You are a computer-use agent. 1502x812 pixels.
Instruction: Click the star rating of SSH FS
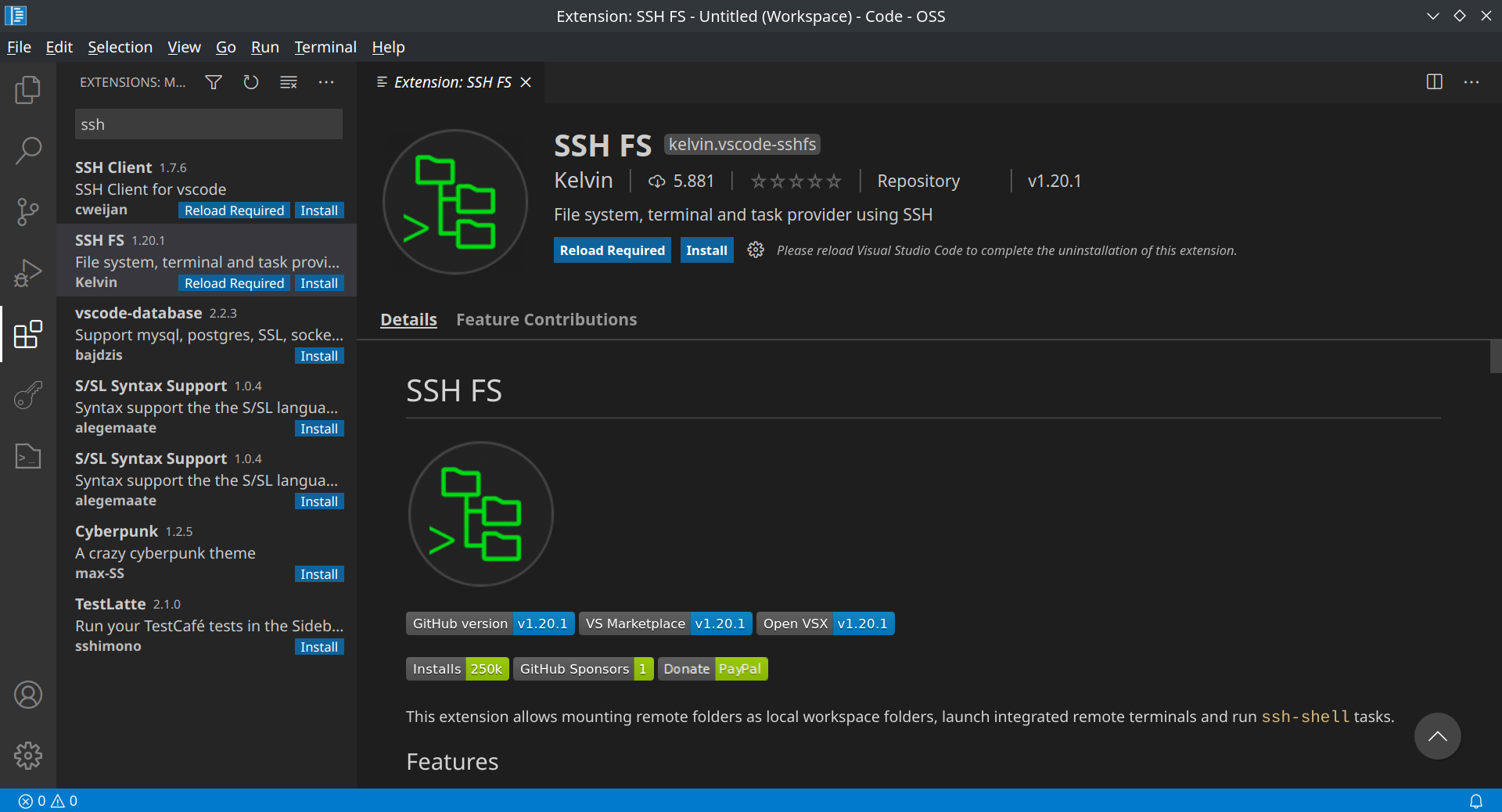click(x=796, y=181)
